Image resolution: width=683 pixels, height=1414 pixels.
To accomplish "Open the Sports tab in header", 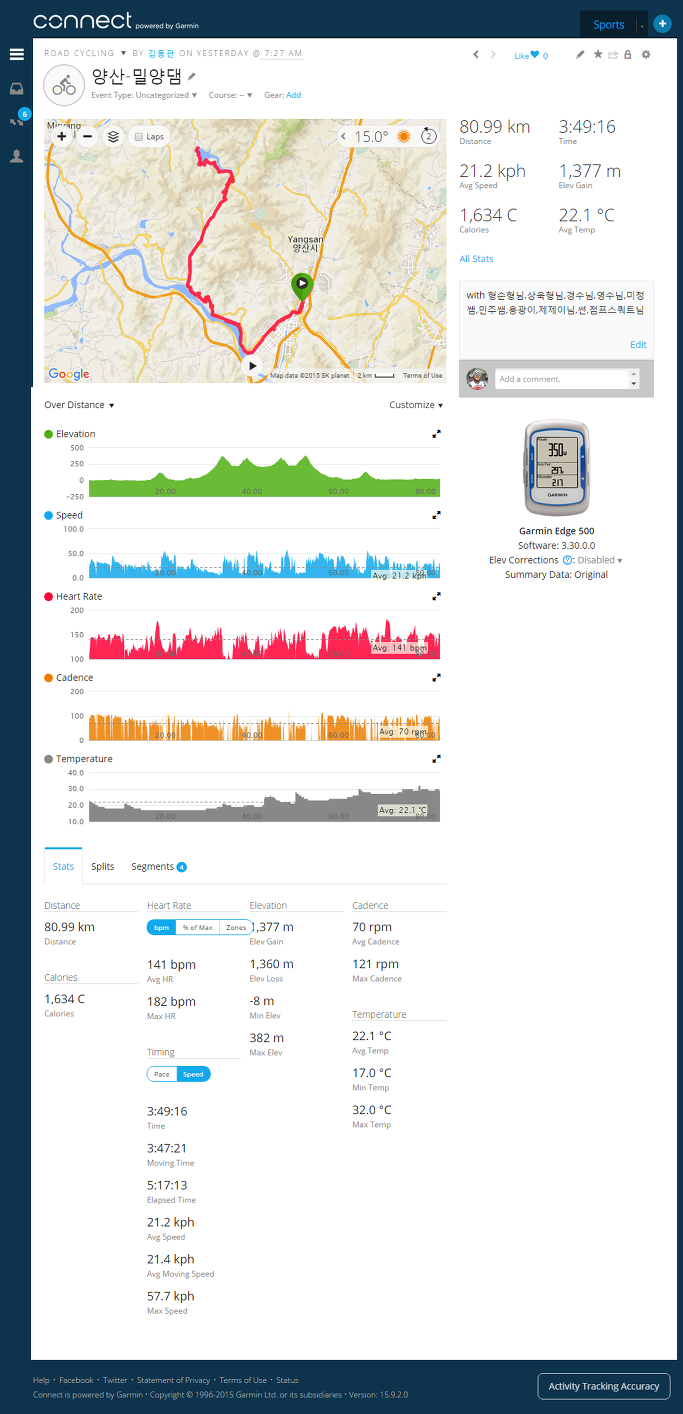I will [608, 24].
